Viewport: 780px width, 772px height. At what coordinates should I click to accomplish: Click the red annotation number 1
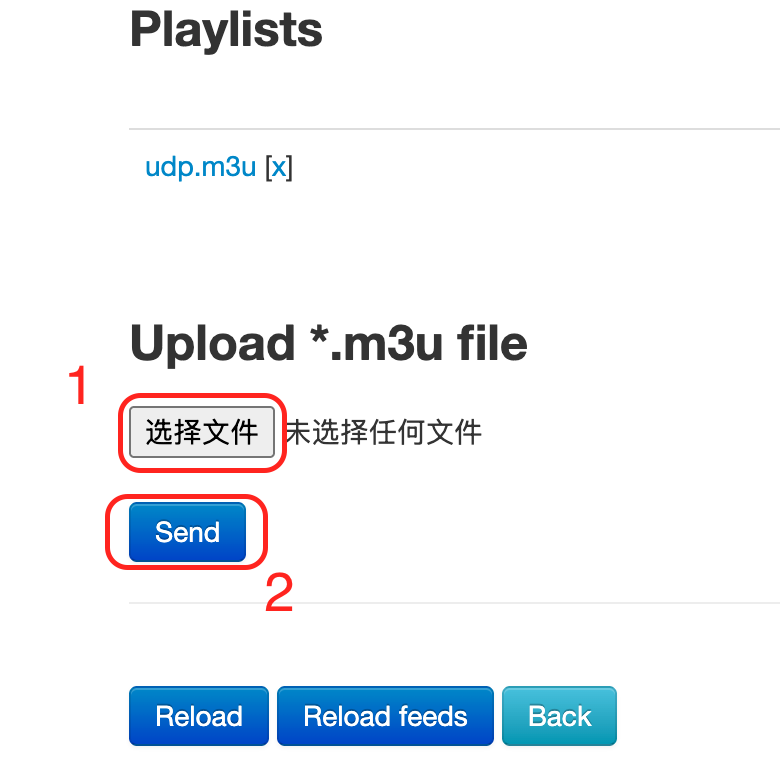(79, 387)
